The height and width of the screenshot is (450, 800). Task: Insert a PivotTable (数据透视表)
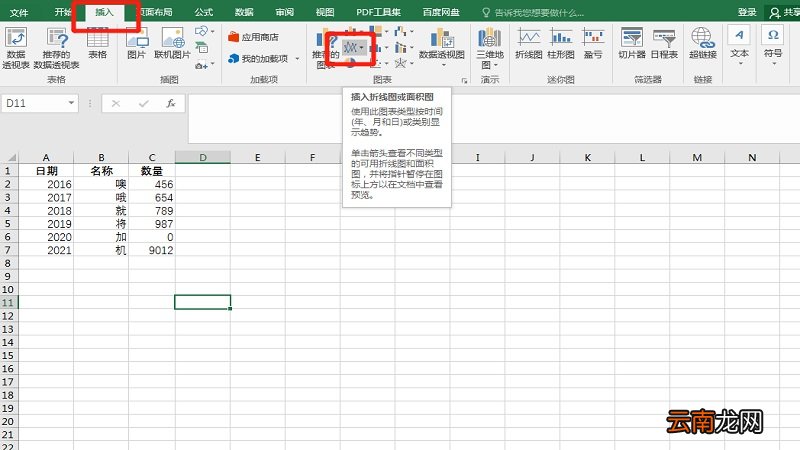(16, 48)
